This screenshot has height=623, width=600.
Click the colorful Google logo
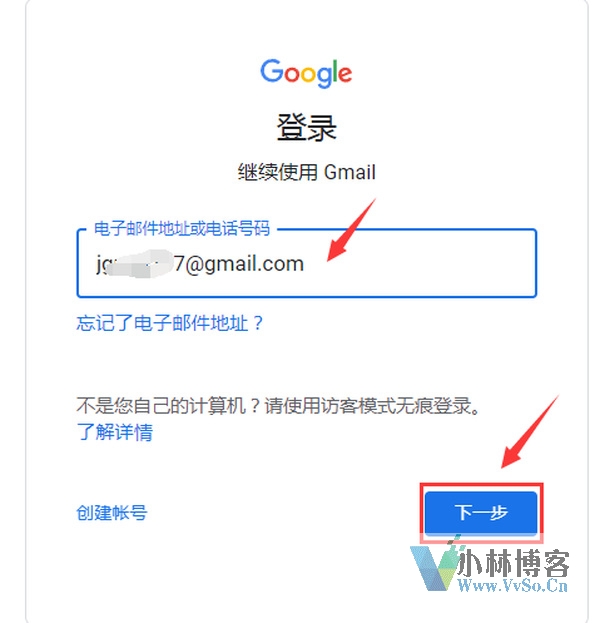point(306,73)
